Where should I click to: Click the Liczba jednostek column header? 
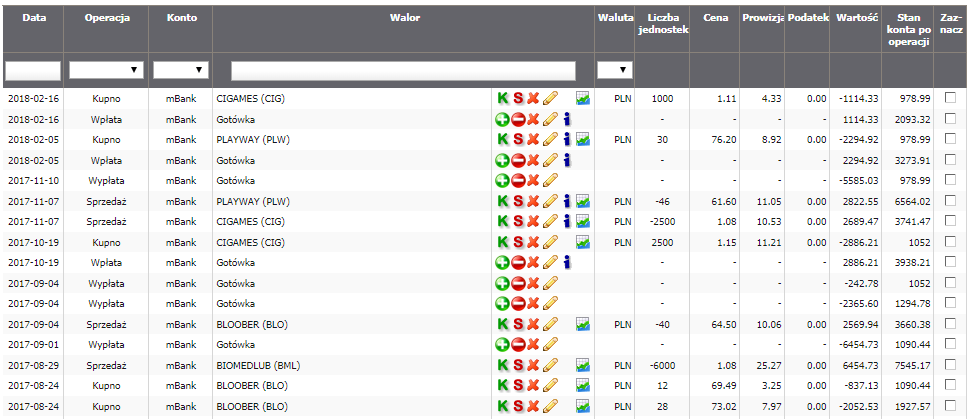(x=663, y=24)
